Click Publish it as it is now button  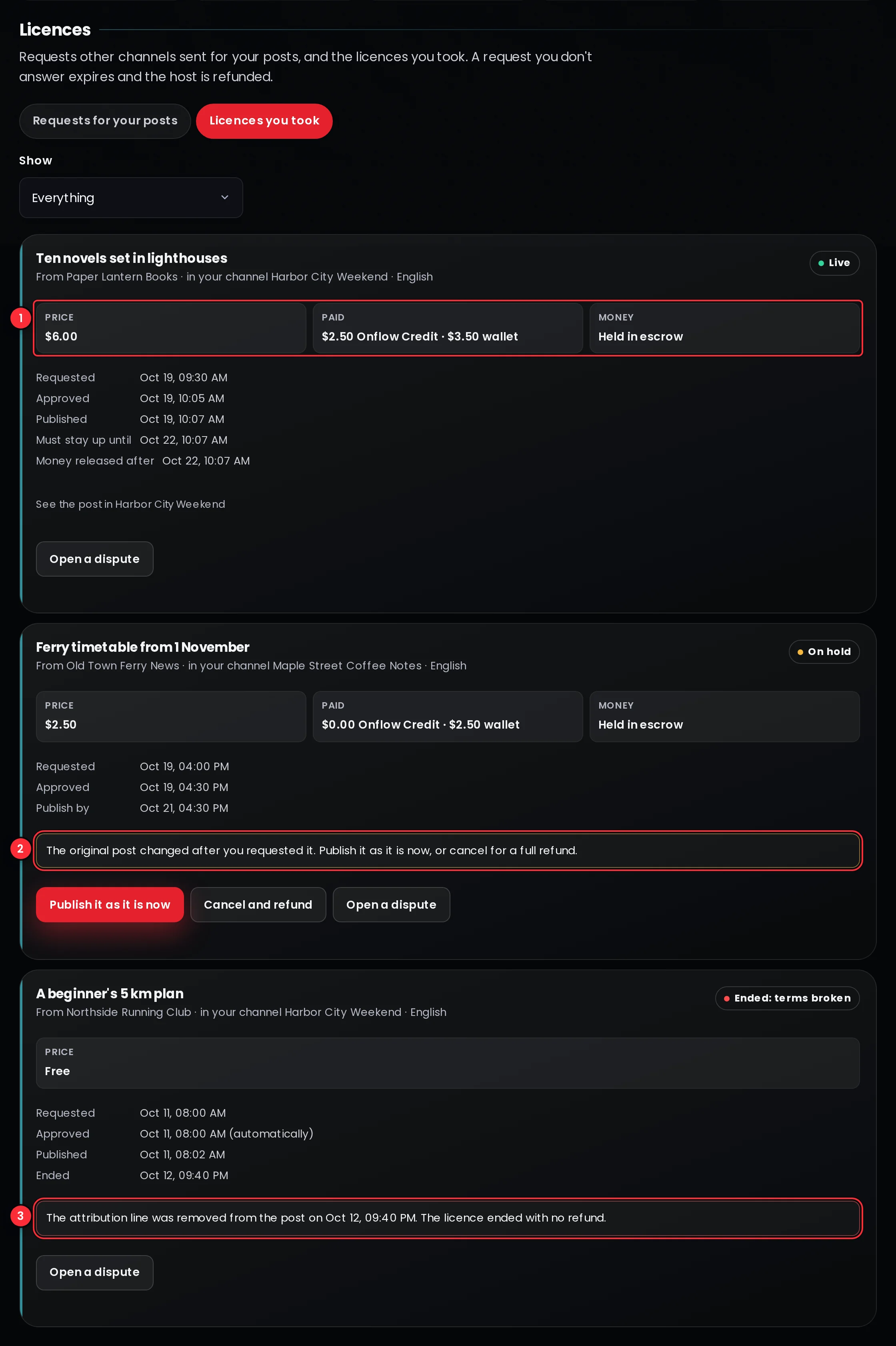tap(110, 904)
